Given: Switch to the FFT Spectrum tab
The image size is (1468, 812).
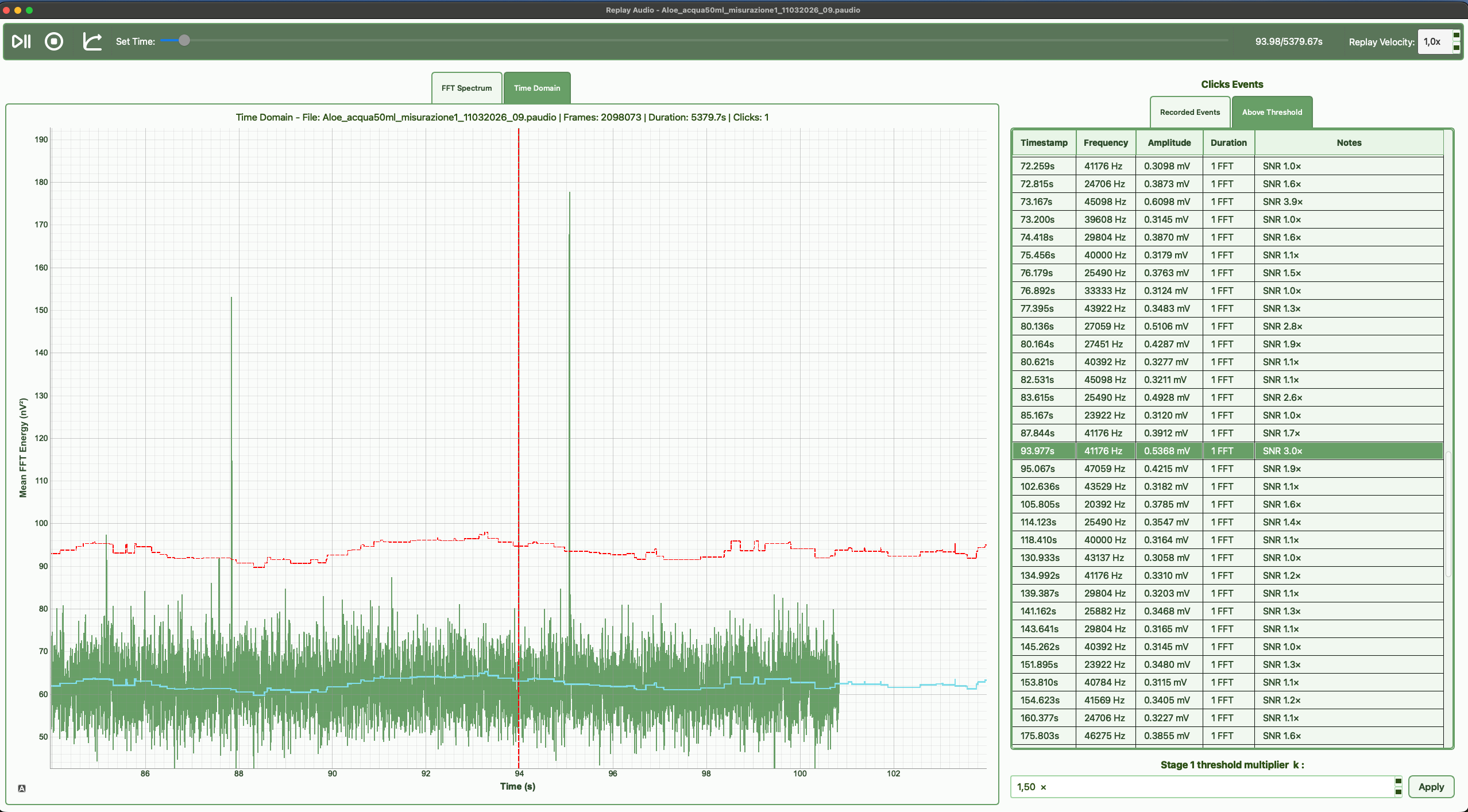Looking at the screenshot, I should coord(466,88).
